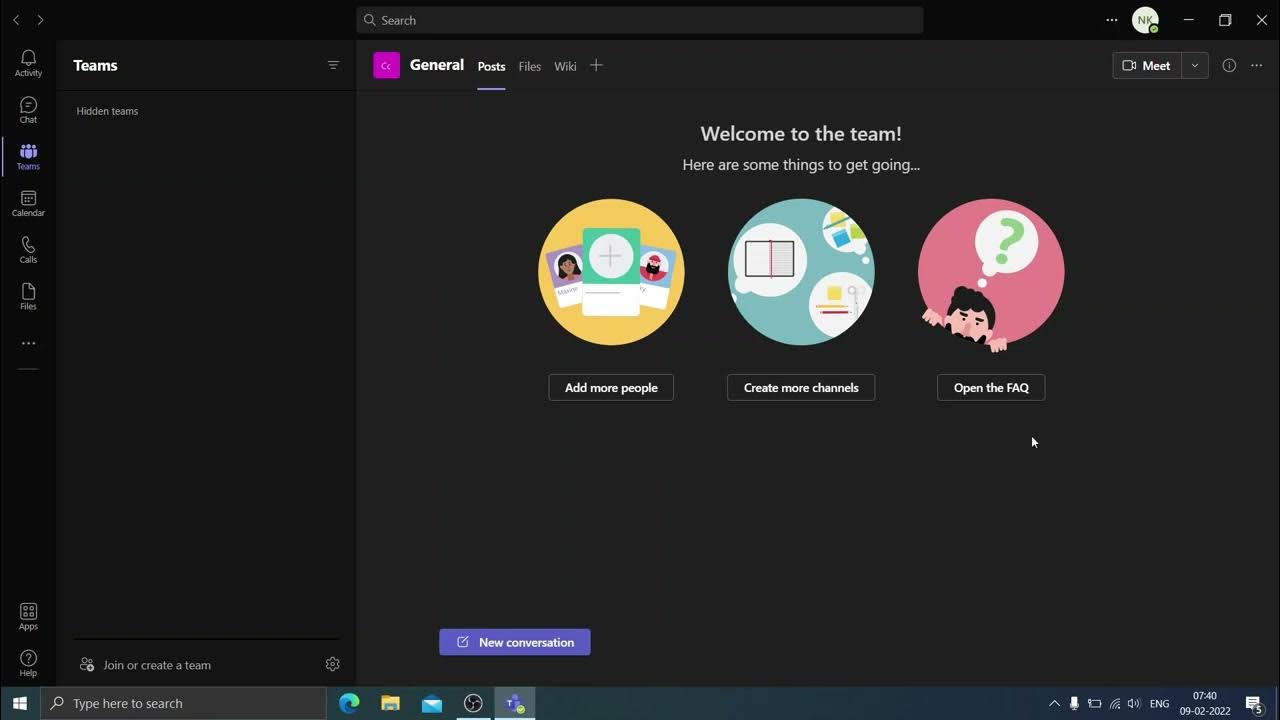Click the filter teams icon
1280x720 pixels.
coord(333,65)
